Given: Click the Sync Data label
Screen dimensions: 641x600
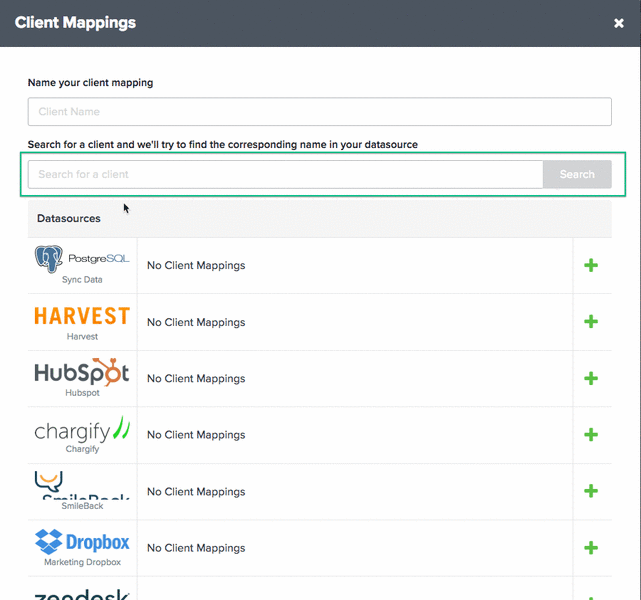Looking at the screenshot, I should pos(82,280).
